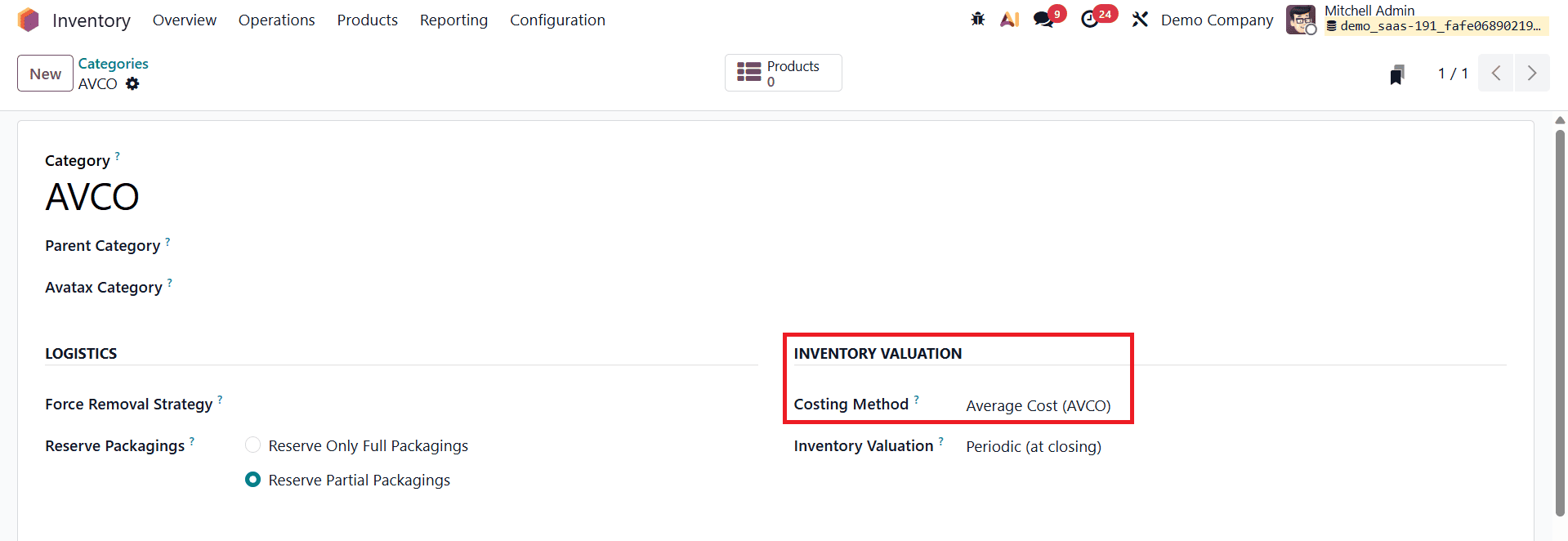The height and width of the screenshot is (541, 1568).
Task: Open the Force Removal Strategy selector
Action: (x=327, y=403)
